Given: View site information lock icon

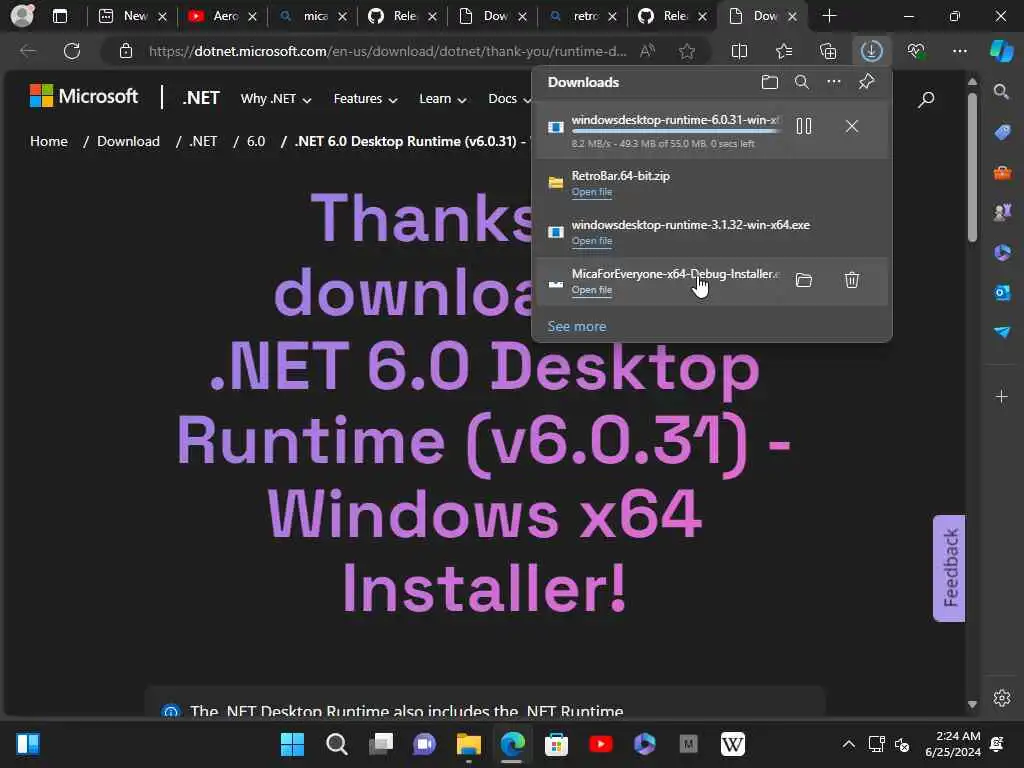Looking at the screenshot, I should coord(126,51).
